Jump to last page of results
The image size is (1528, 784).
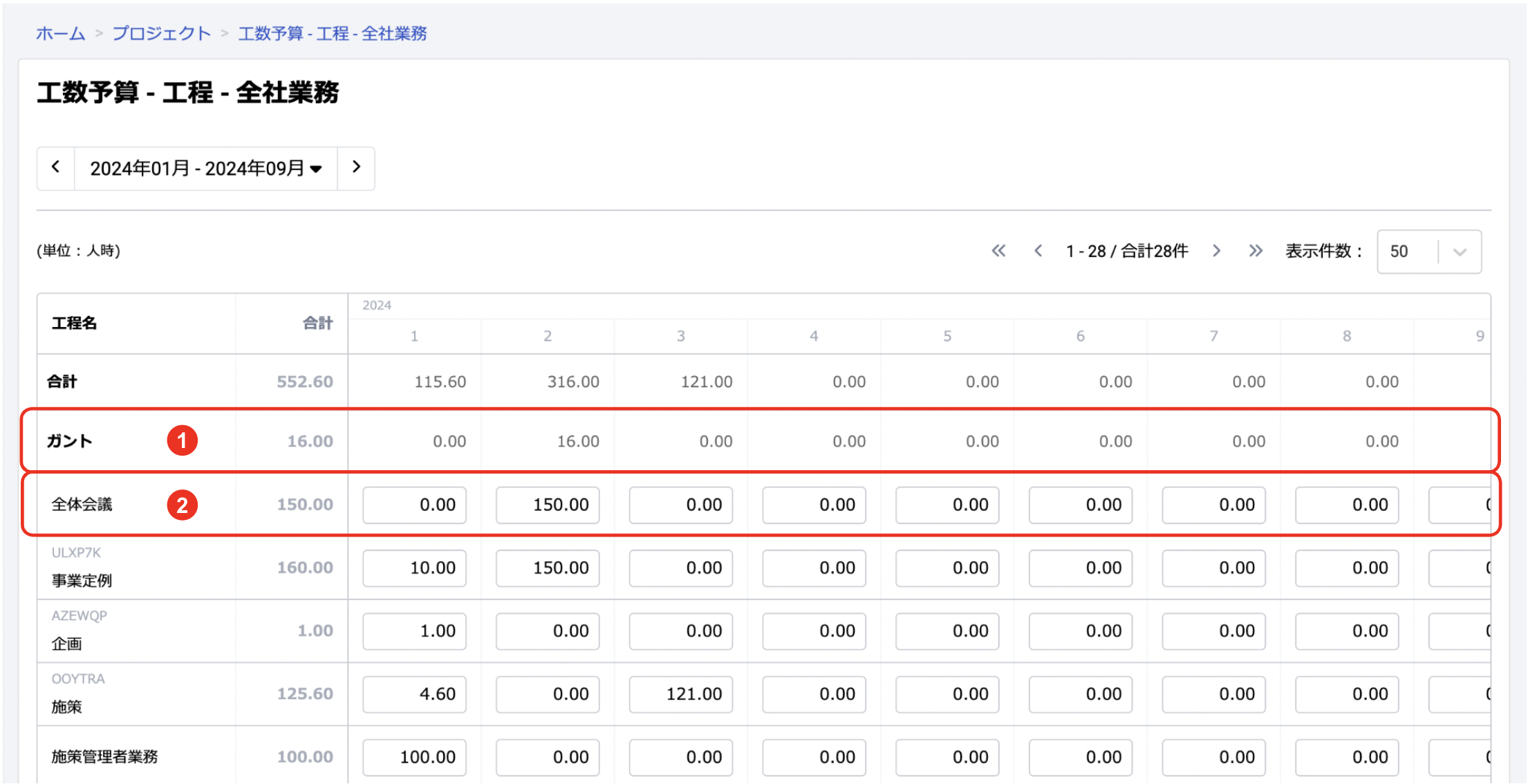[x=1256, y=251]
